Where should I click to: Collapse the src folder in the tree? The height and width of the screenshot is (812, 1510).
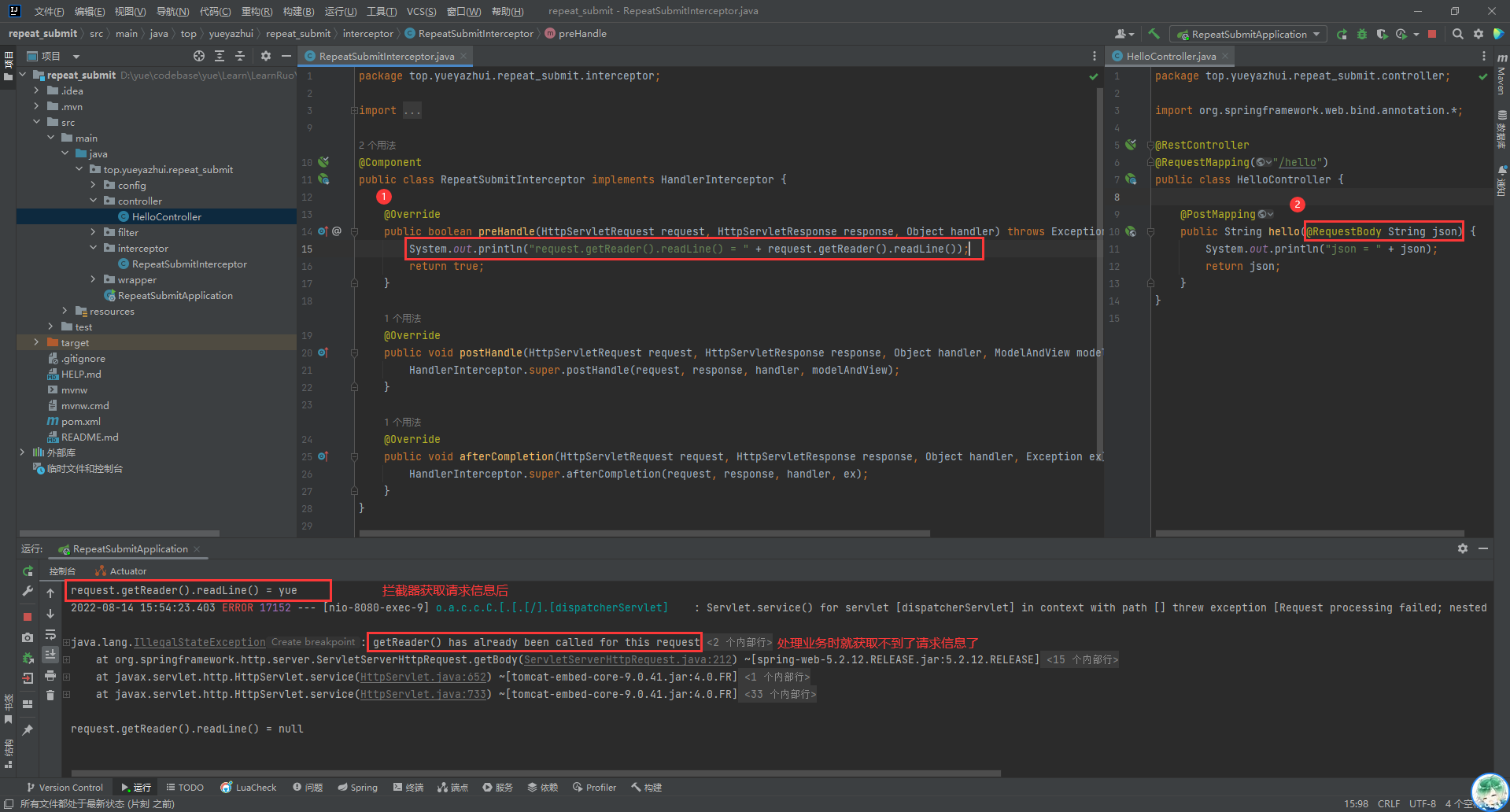click(x=37, y=122)
